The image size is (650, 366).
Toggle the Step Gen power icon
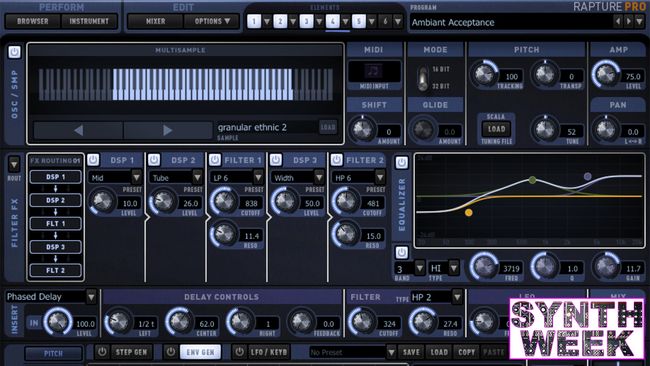[x=102, y=352]
